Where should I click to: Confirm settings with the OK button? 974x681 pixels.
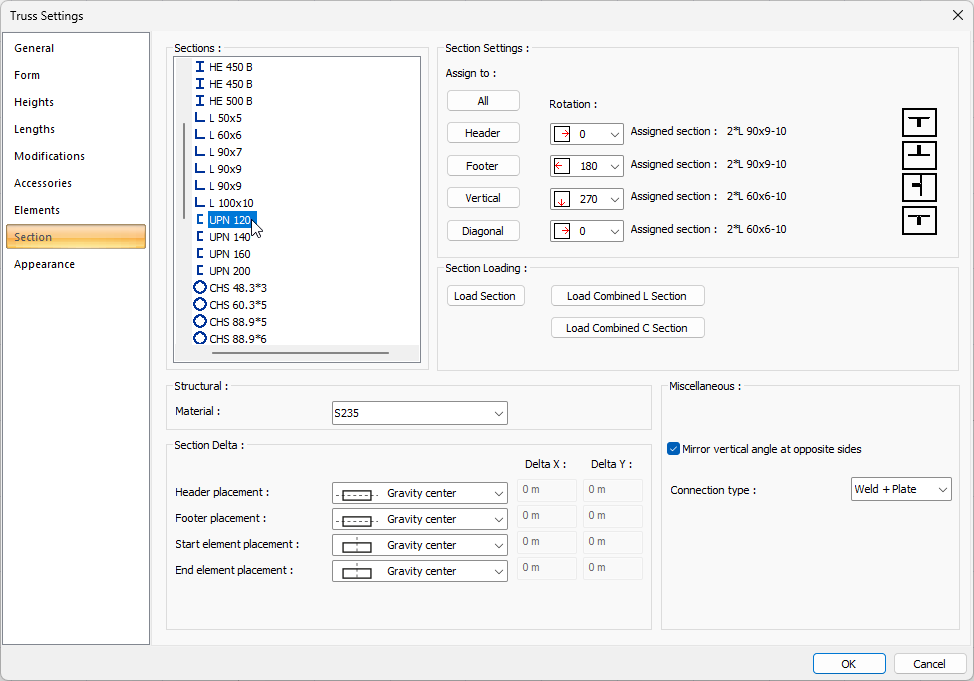tap(848, 664)
